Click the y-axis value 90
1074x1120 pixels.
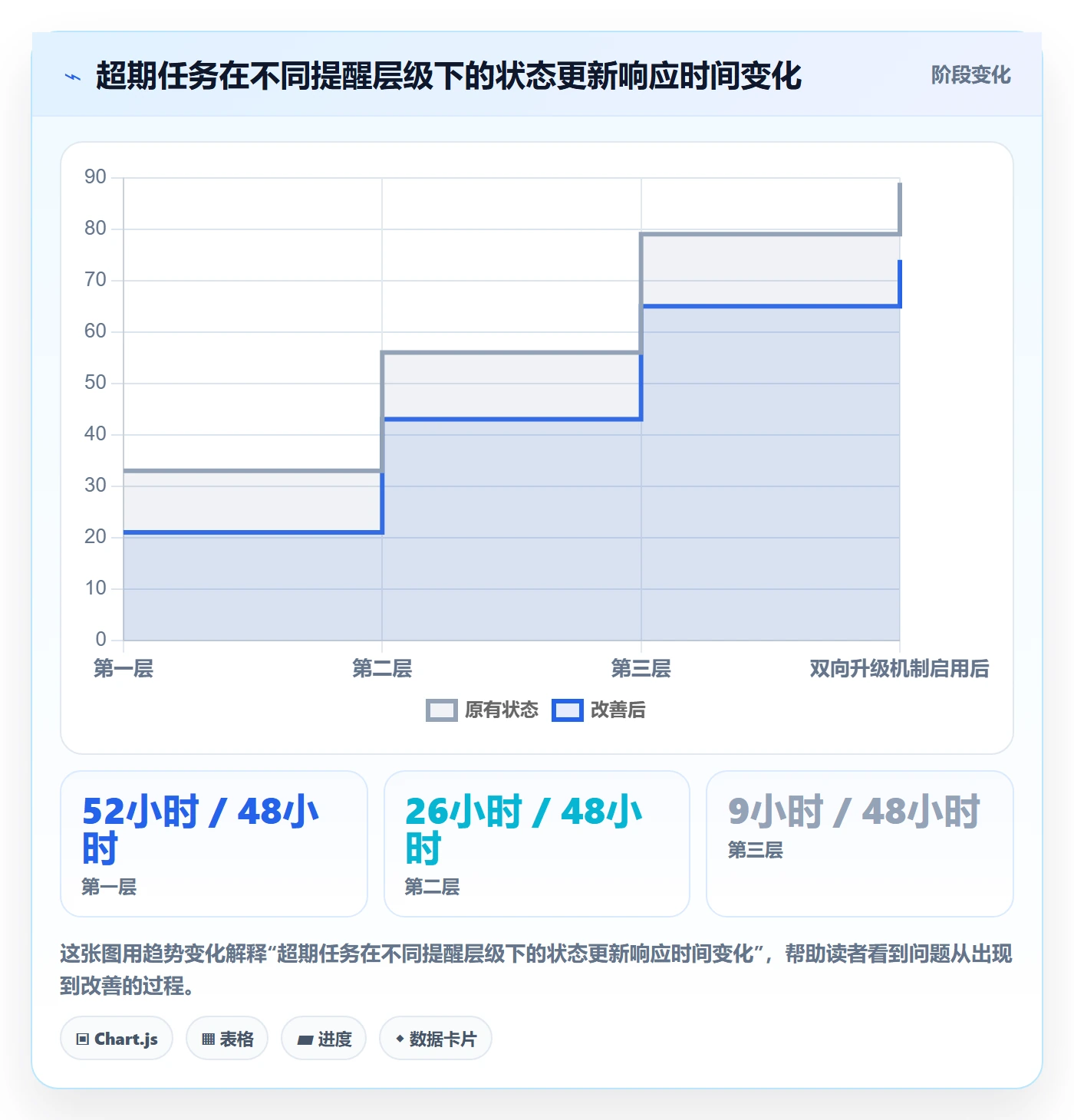[x=96, y=177]
